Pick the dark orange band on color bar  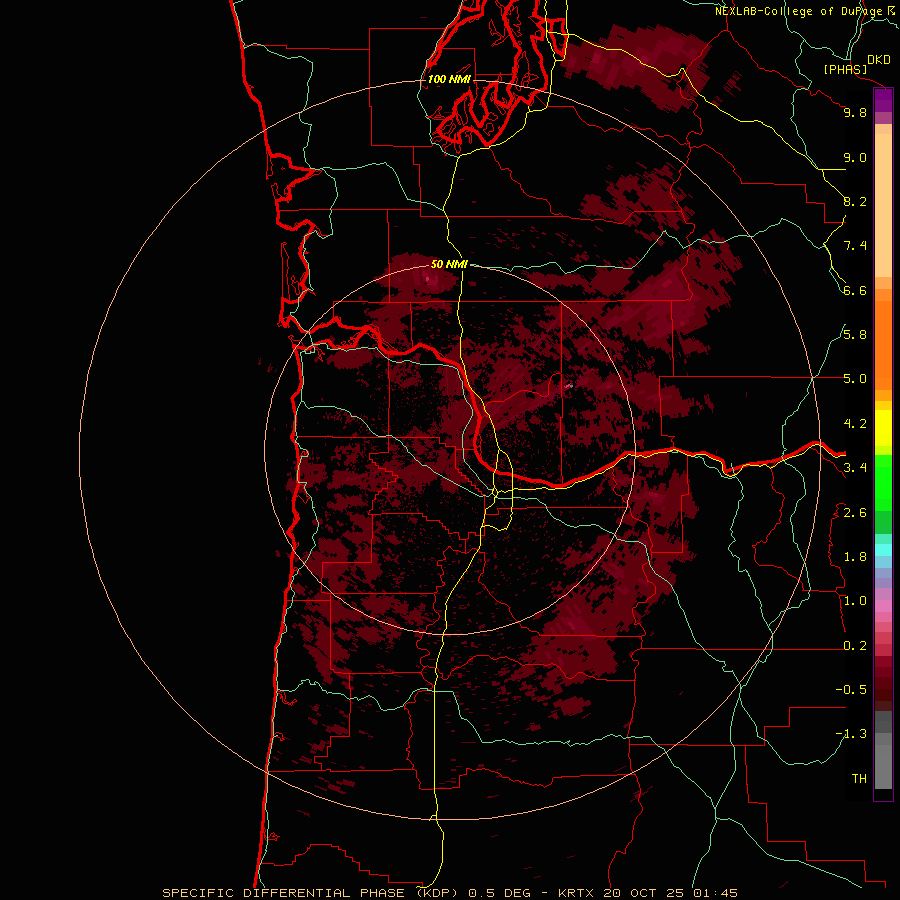coord(883,346)
